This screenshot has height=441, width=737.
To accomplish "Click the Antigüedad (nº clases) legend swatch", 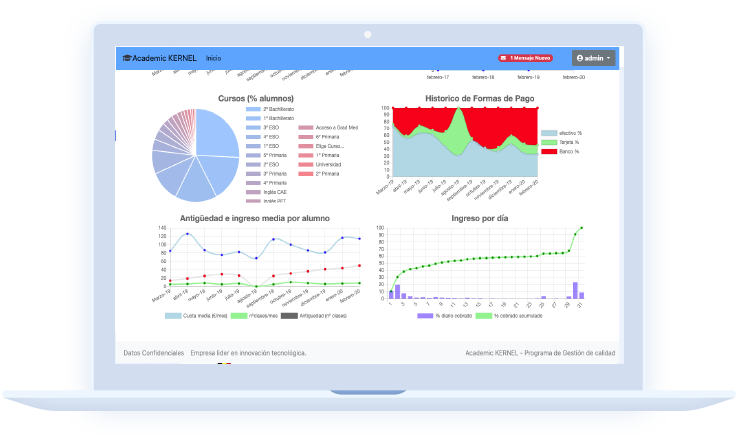I will [x=289, y=316].
